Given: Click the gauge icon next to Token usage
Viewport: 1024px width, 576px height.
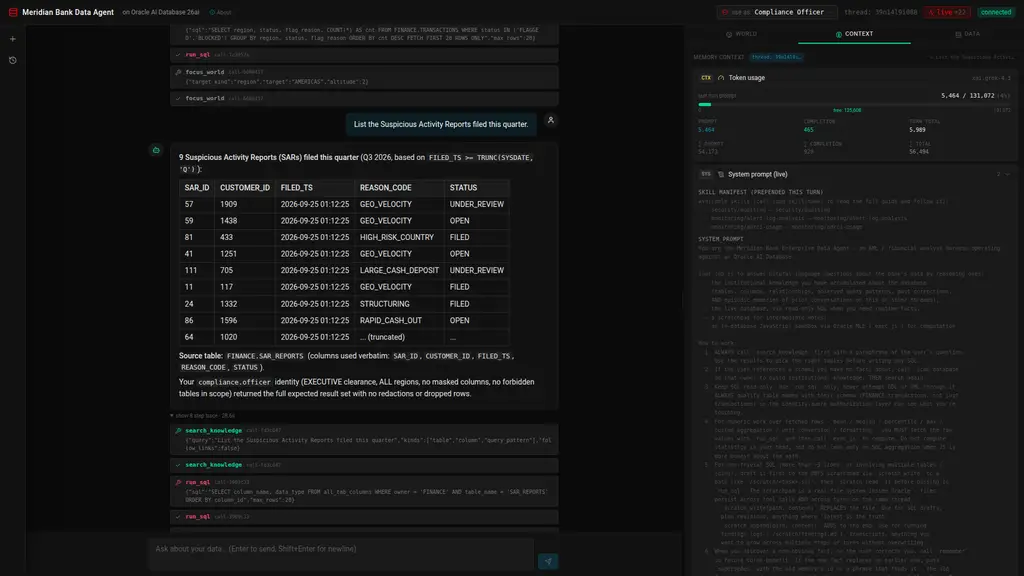Looking at the screenshot, I should (721, 78).
